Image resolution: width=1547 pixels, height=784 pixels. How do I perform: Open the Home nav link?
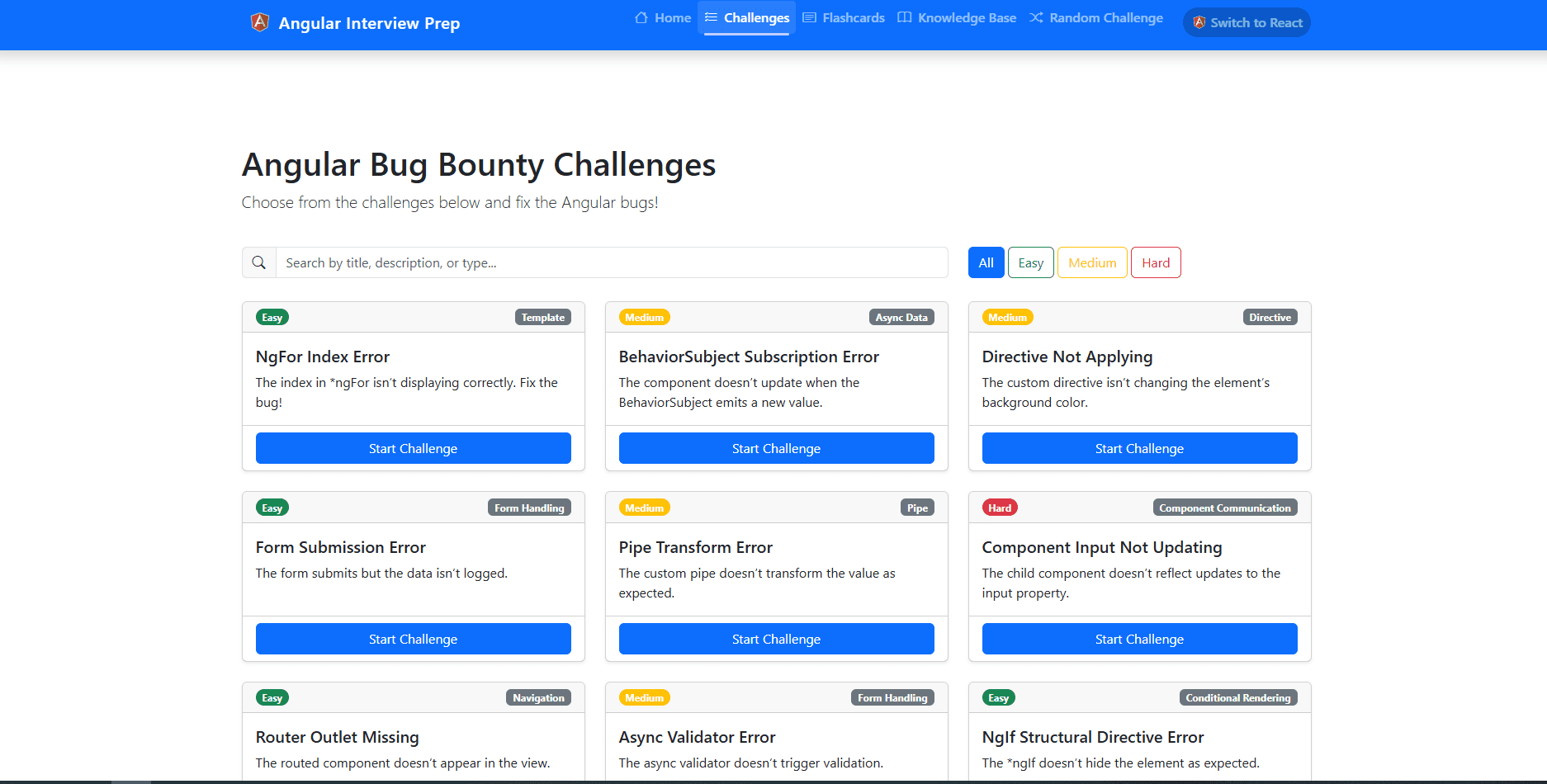tap(663, 17)
